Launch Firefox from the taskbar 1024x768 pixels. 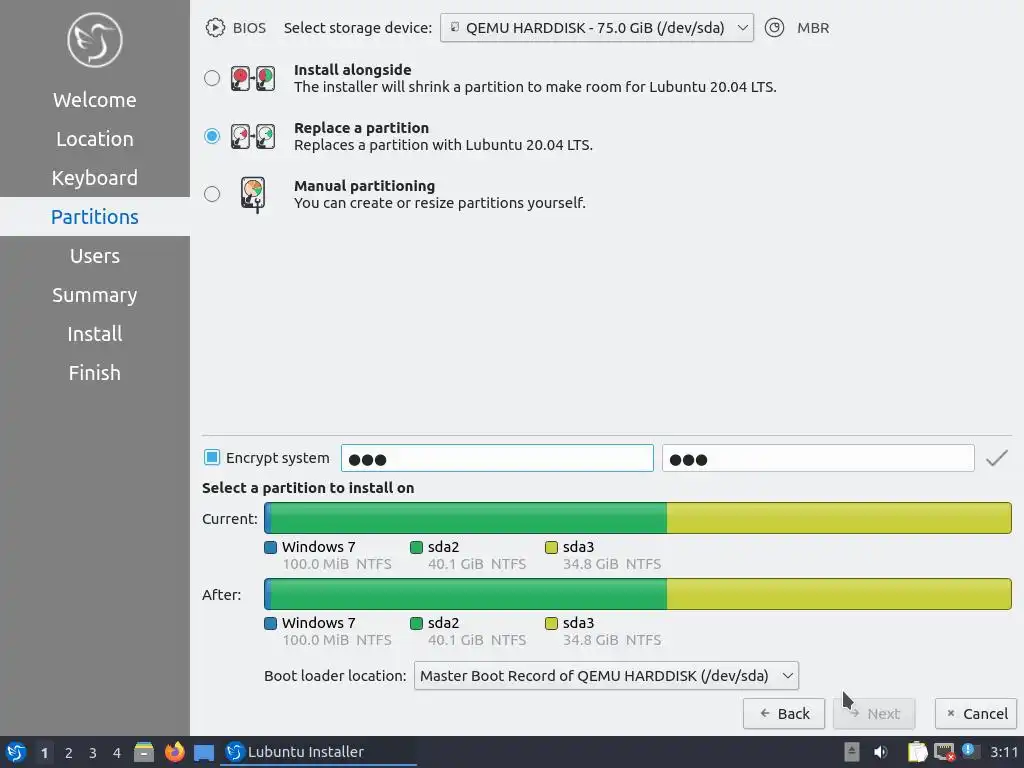coord(174,752)
